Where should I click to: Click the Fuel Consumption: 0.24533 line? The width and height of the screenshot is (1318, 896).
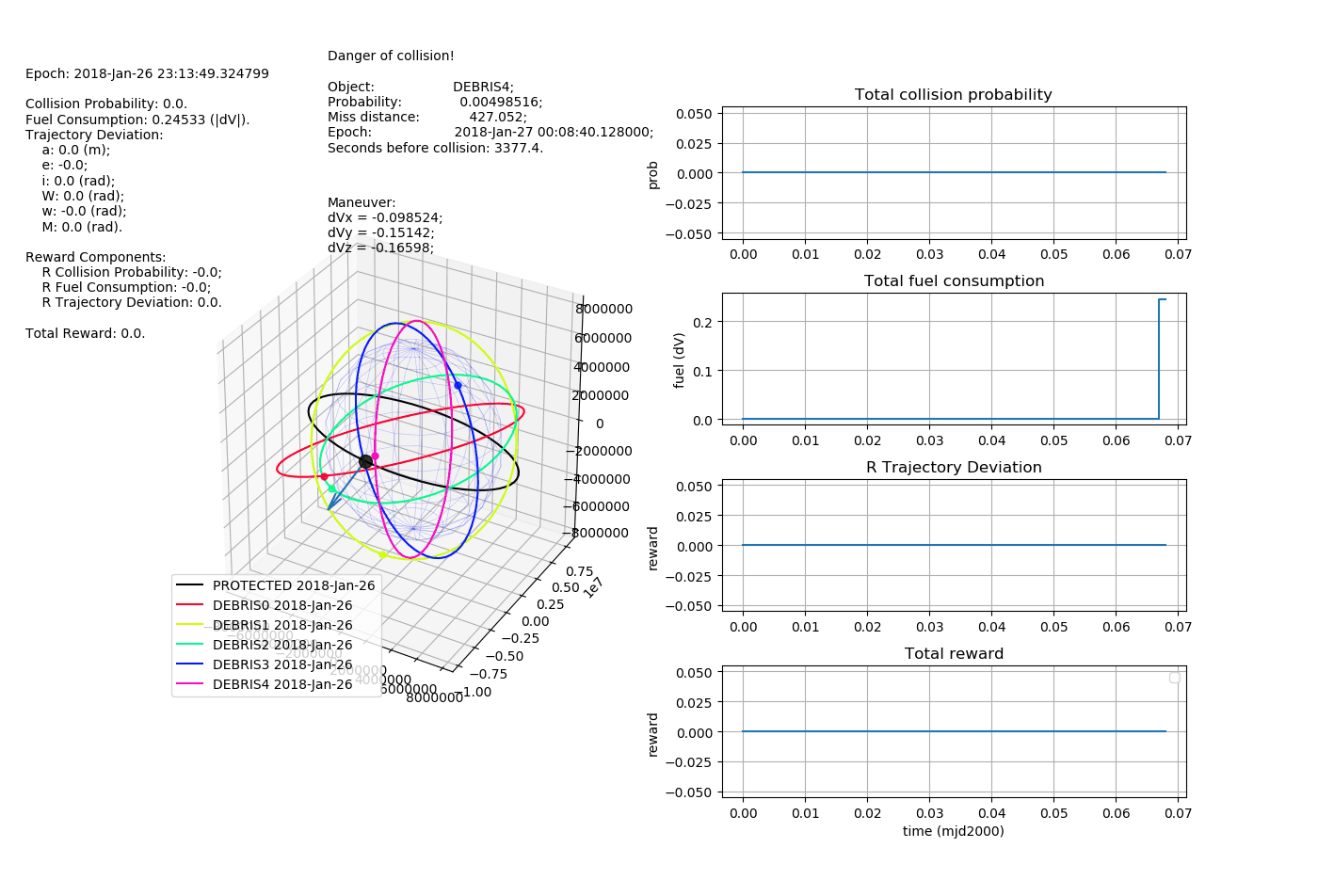point(137,120)
